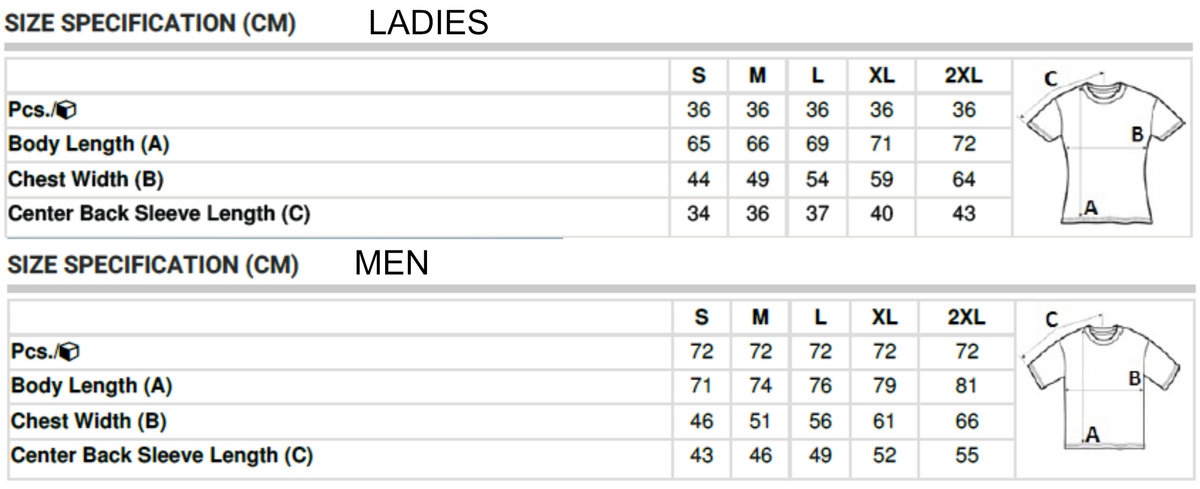Click the 2XL column header in Ladies table
Image resolution: width=1200 pixels, height=489 pixels.
click(963, 76)
